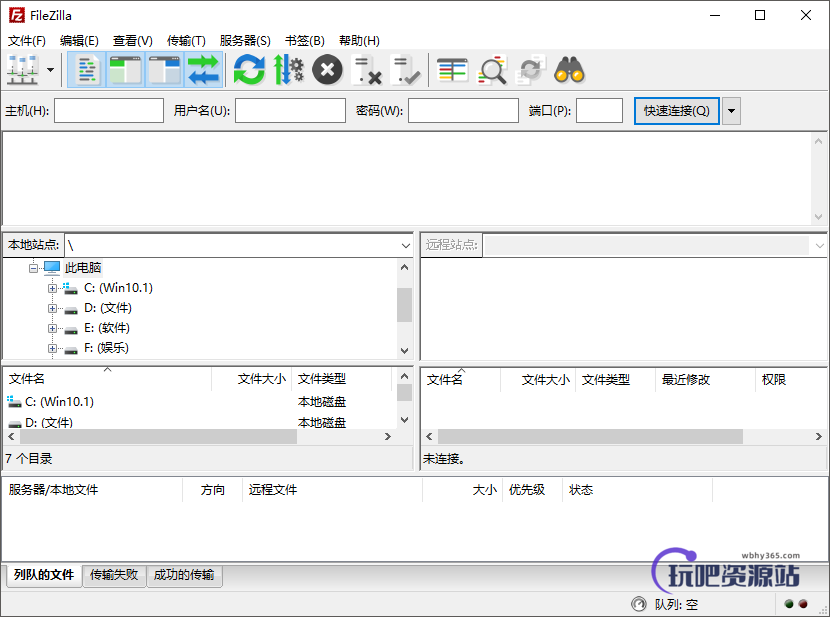Screen dimensions: 830x617
Task: Refresh file and folder lists
Action: (x=249, y=70)
